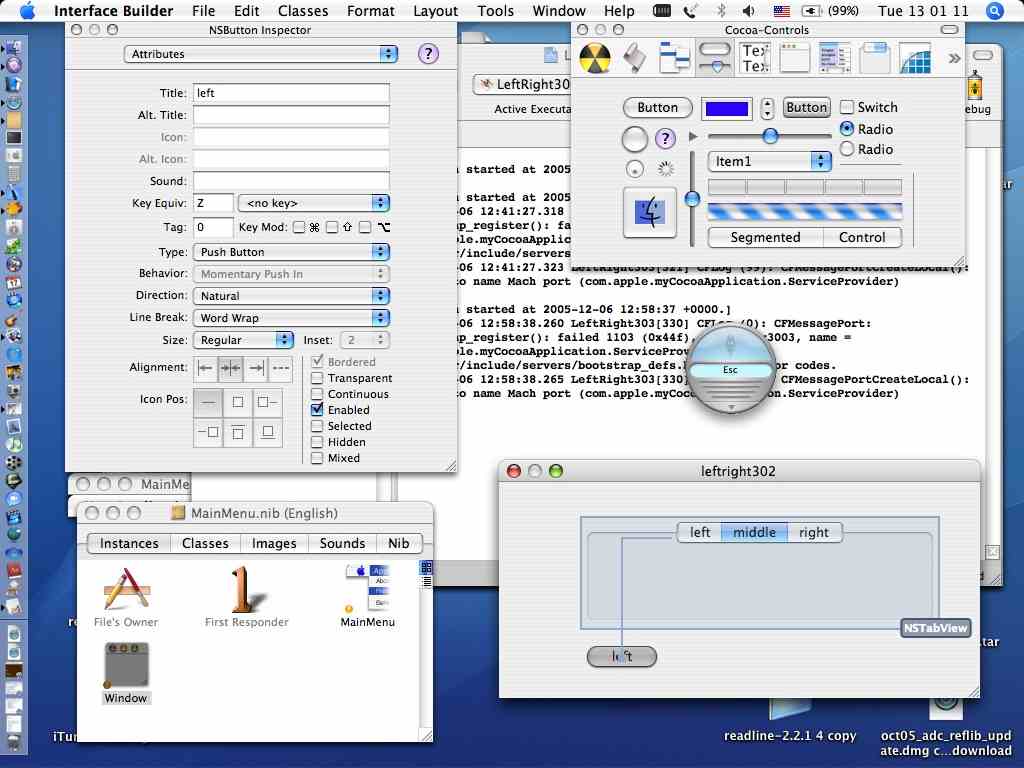Open the Layout menu

pyautogui.click(x=436, y=11)
